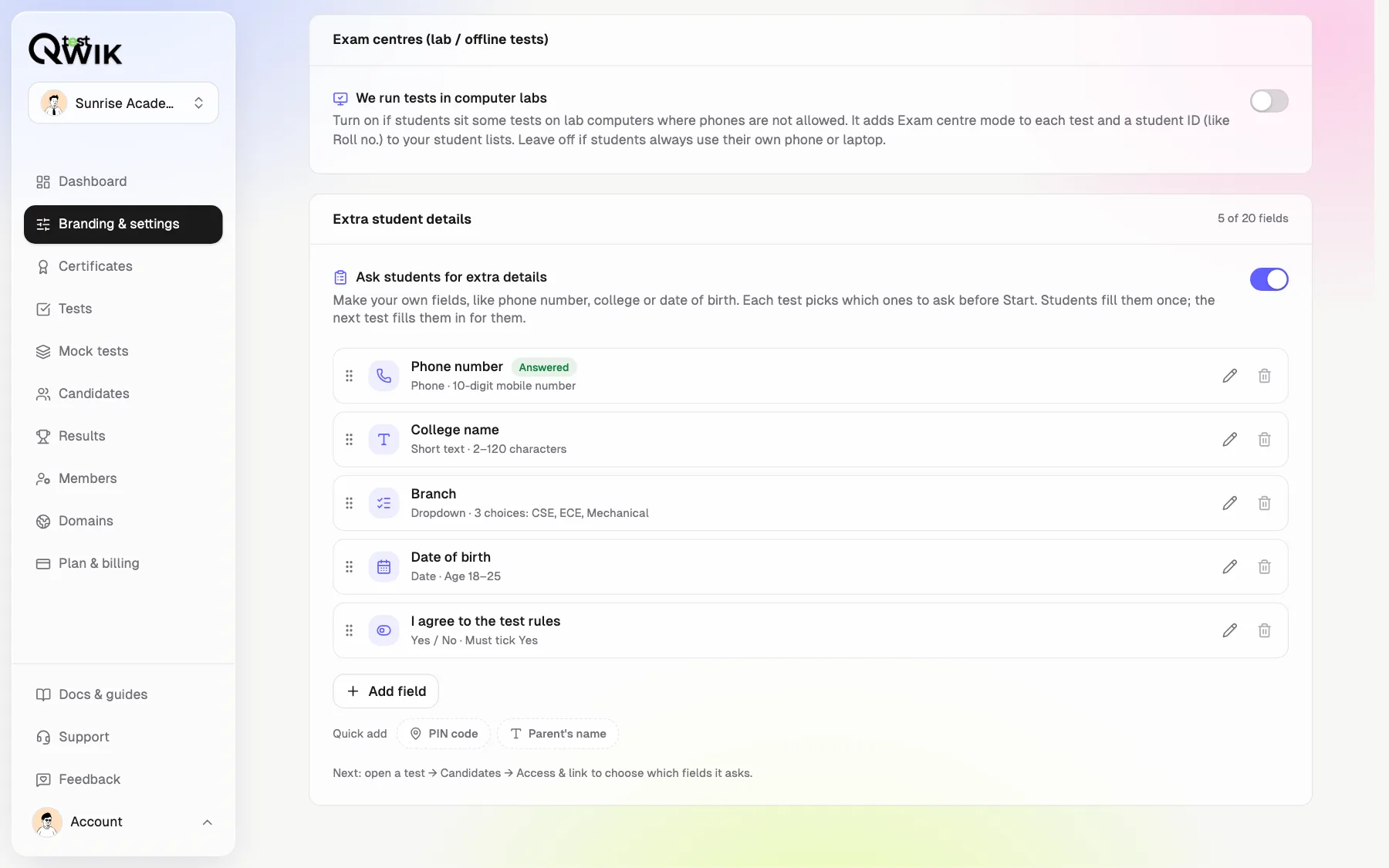
Task: Open Domains settings
Action: pyautogui.click(x=123, y=521)
